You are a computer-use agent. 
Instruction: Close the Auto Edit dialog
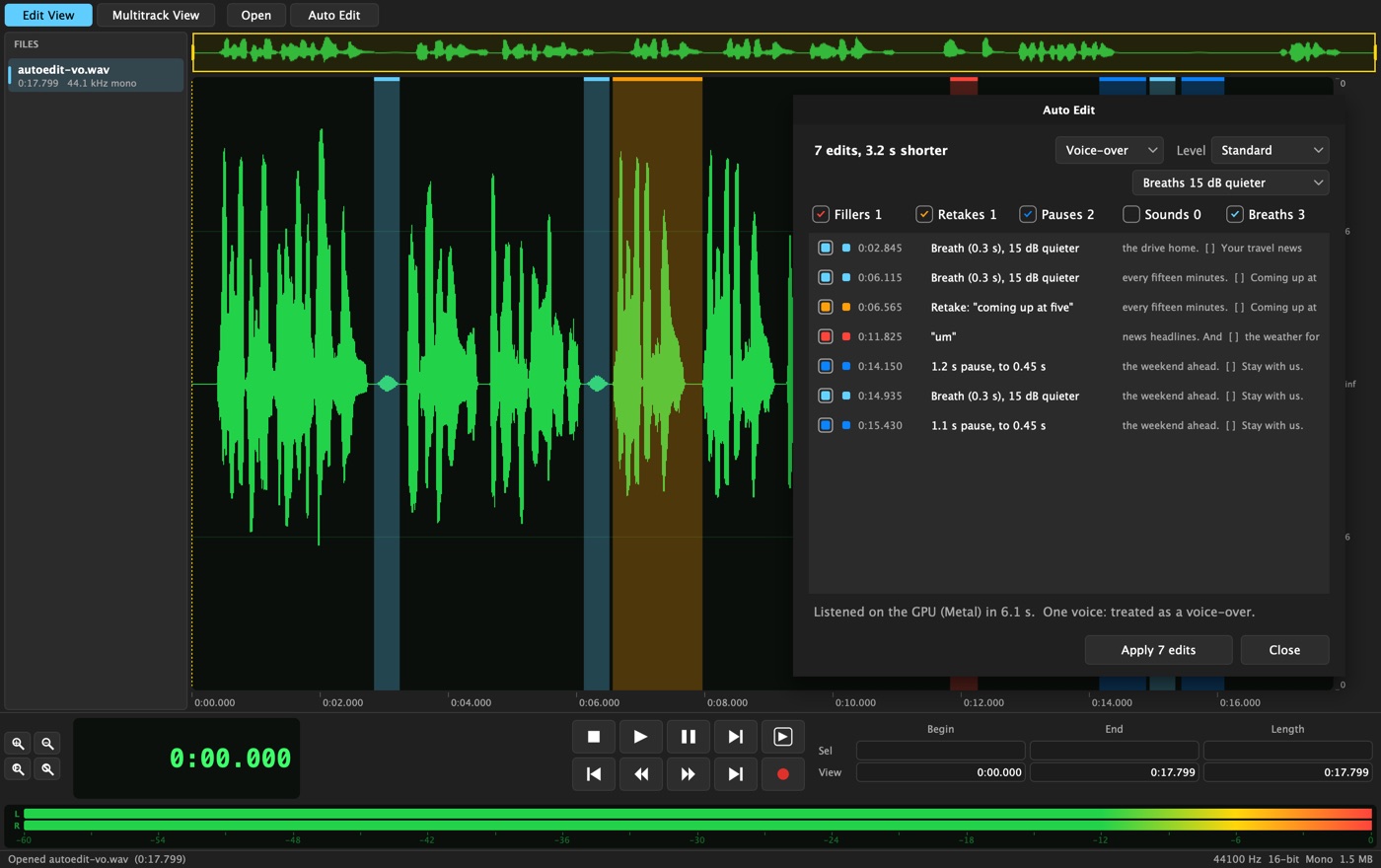(1284, 650)
